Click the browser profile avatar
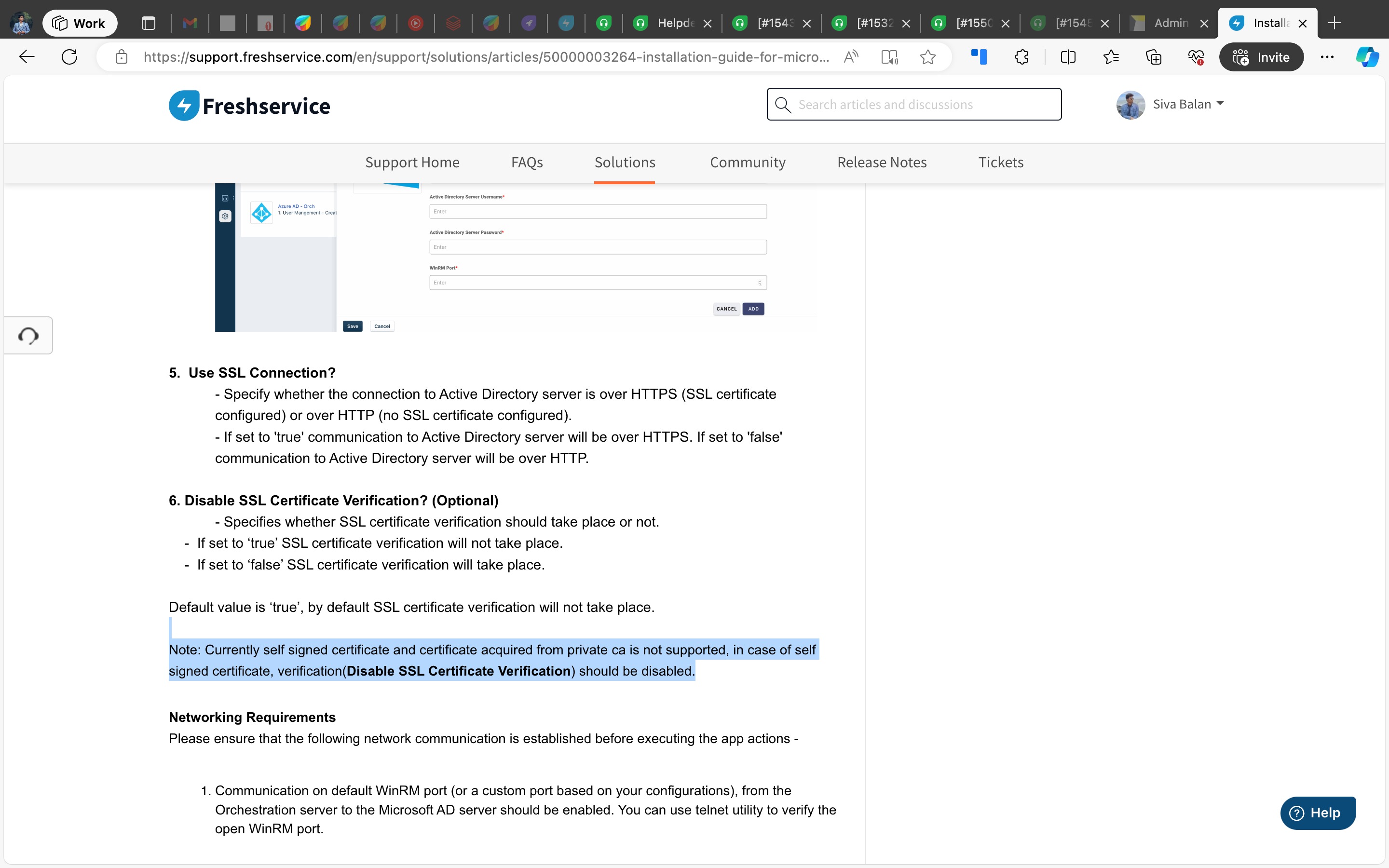1389x868 pixels. pos(21,24)
